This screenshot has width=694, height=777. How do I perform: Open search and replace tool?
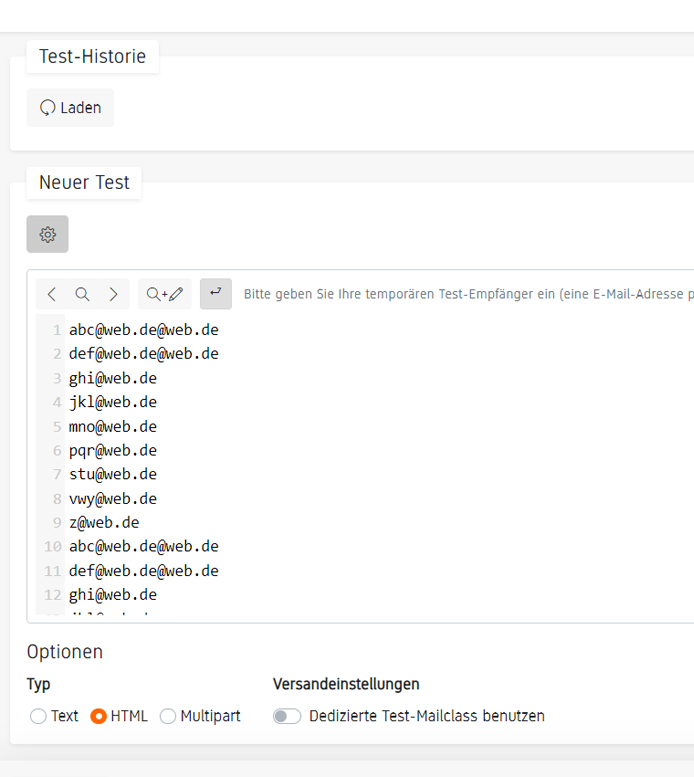coord(164,294)
